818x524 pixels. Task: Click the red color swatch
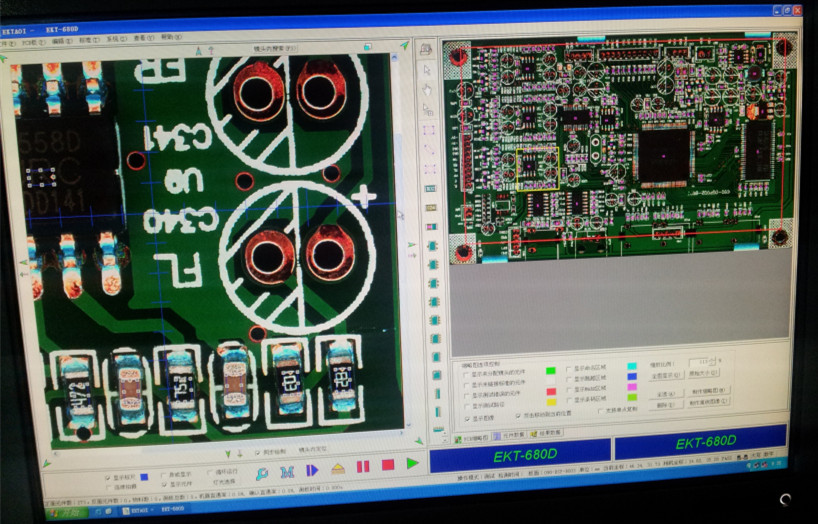coord(550,392)
